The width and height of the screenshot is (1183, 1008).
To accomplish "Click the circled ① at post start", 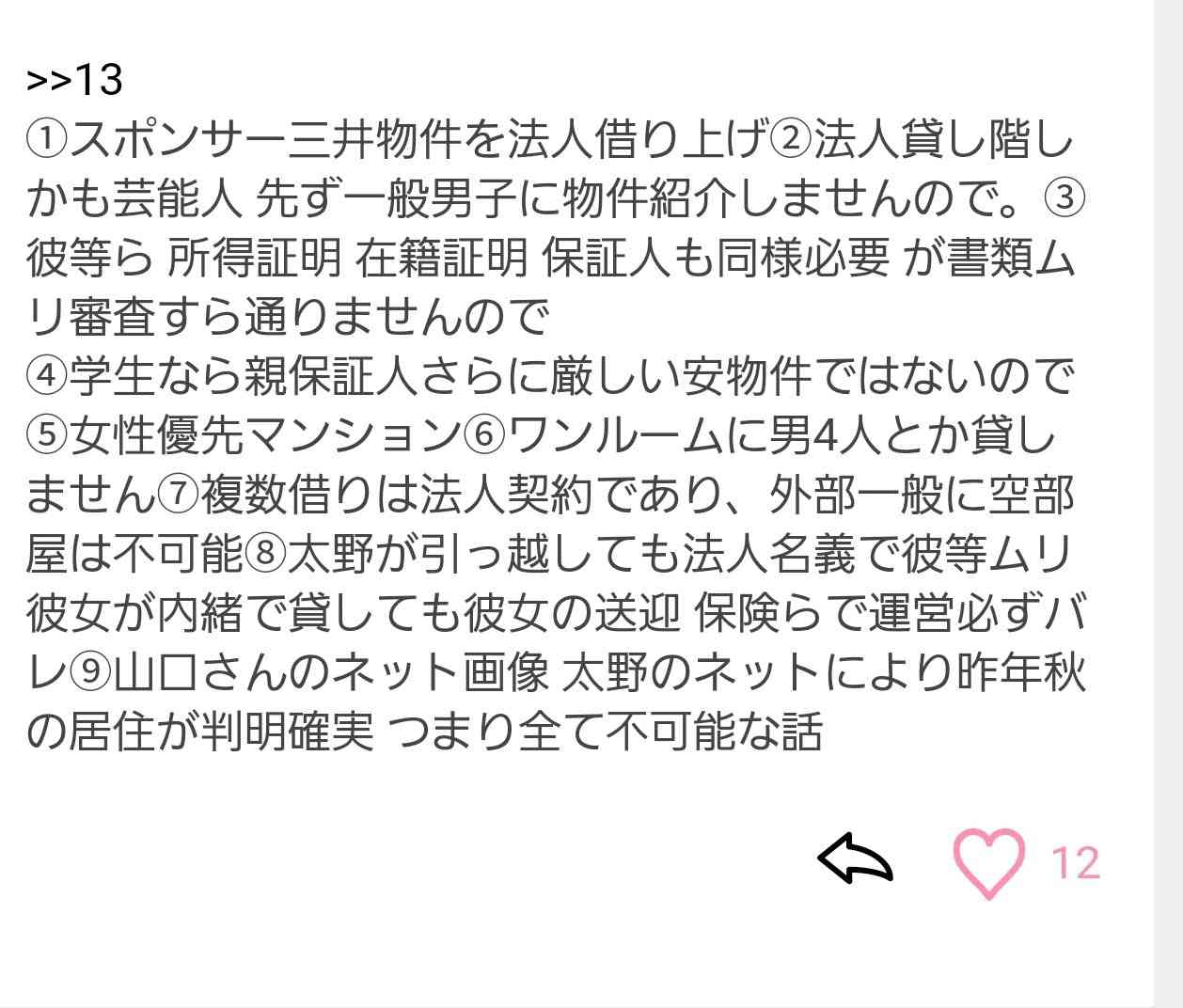I will (47, 142).
